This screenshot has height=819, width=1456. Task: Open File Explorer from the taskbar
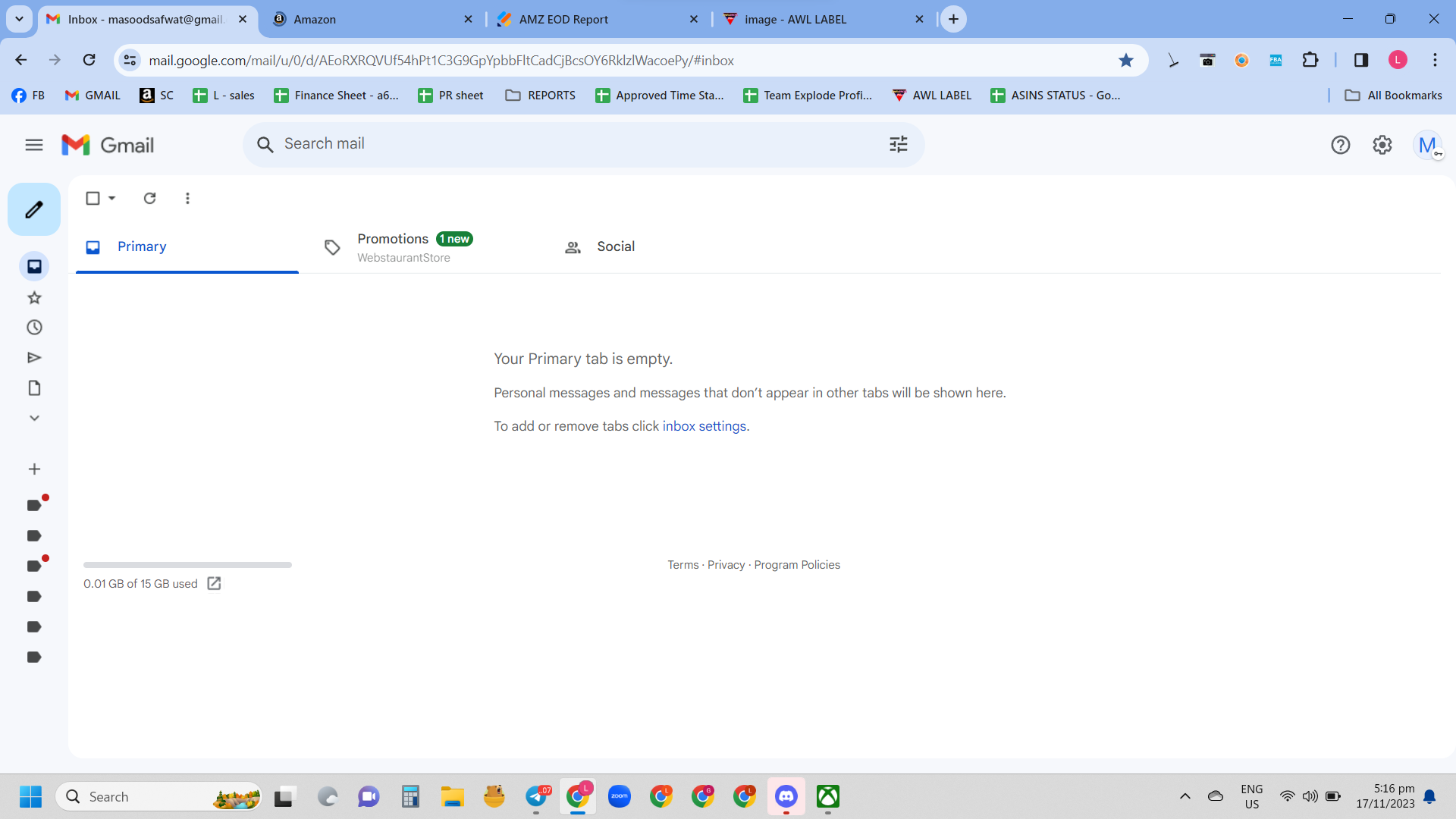(x=452, y=797)
